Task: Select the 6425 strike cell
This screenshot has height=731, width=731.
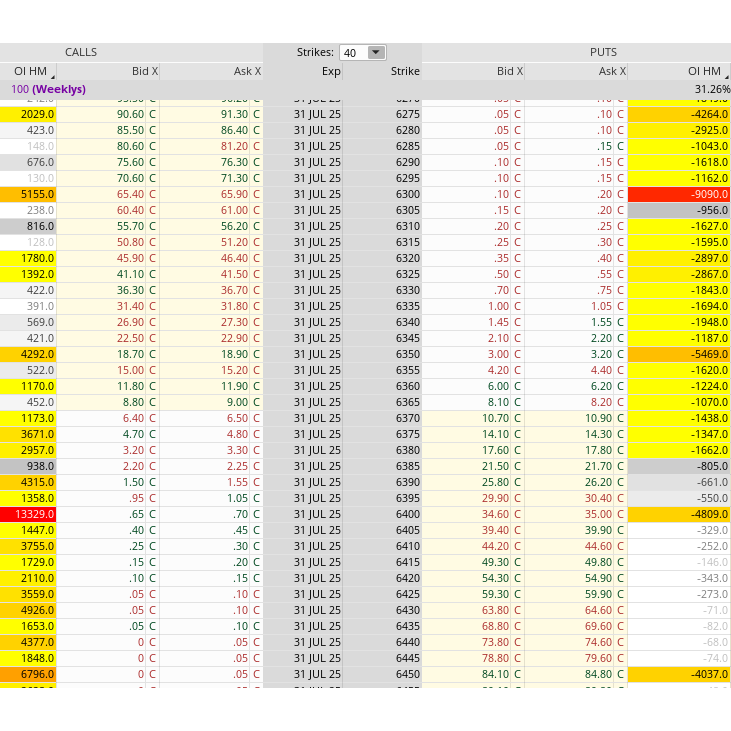Action: pos(382,594)
